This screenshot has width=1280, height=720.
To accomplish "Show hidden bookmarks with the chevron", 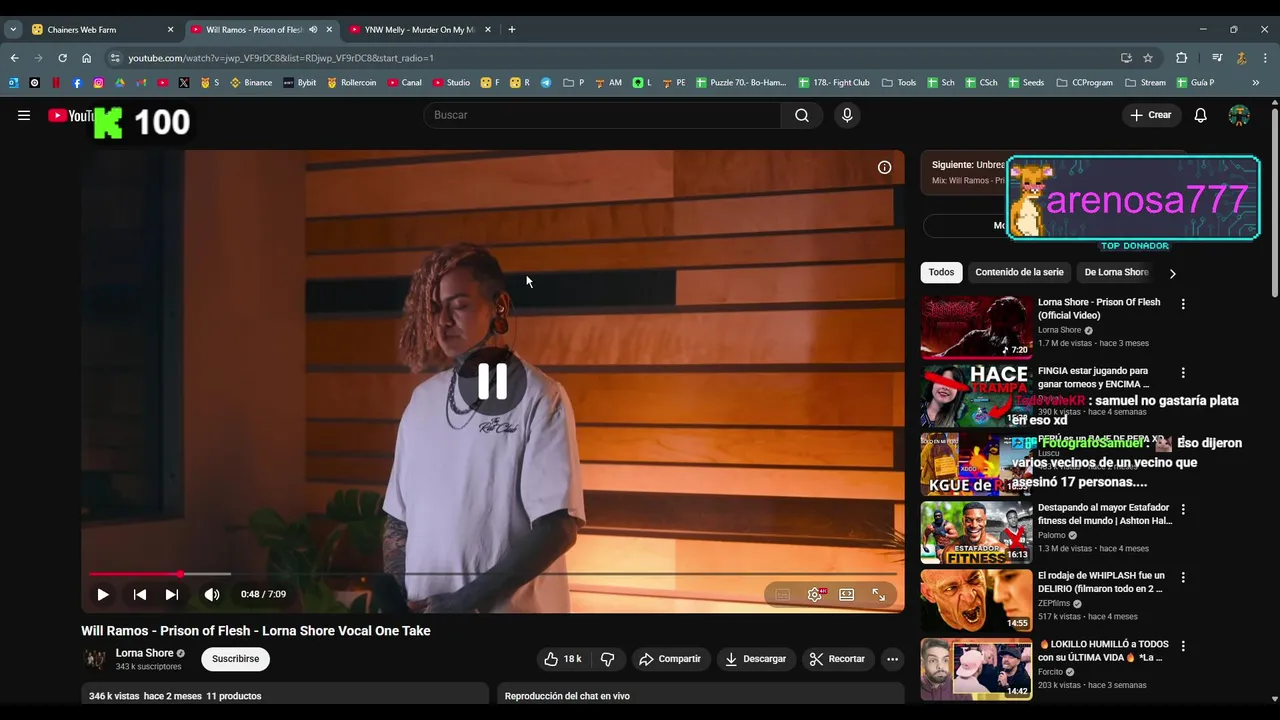I will 1256,83.
